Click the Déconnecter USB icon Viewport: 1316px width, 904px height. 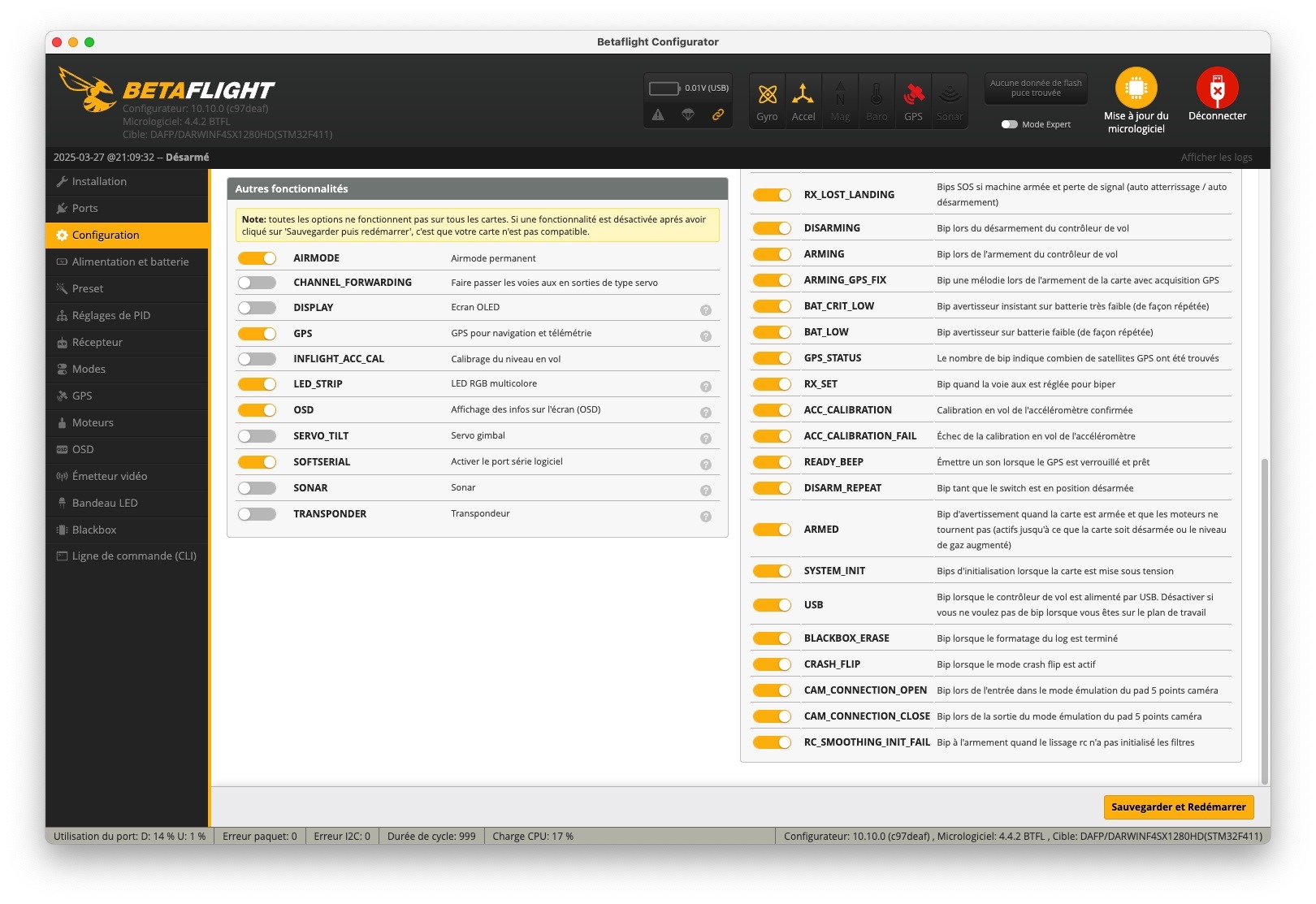tap(1217, 88)
